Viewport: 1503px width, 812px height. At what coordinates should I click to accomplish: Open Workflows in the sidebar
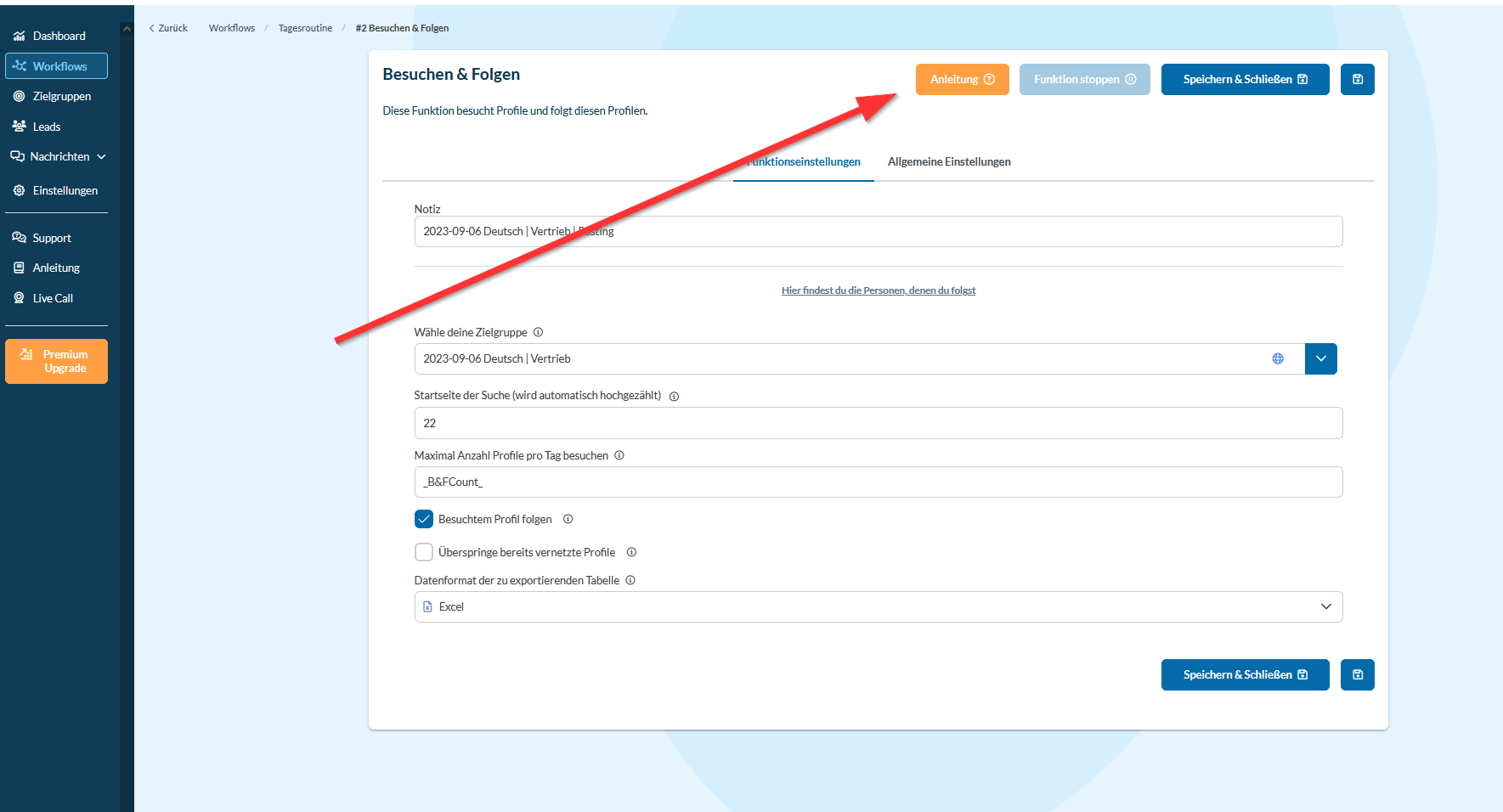coord(56,66)
